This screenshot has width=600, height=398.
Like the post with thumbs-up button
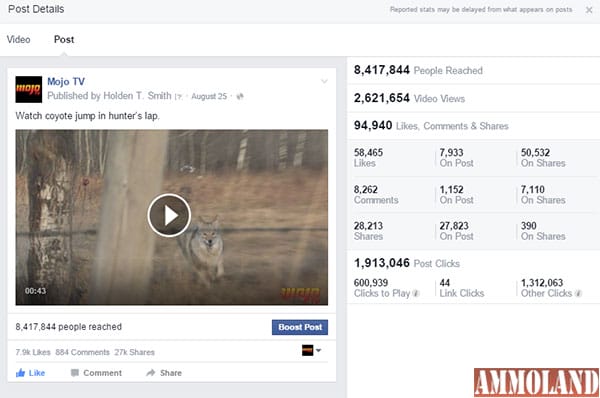point(30,373)
